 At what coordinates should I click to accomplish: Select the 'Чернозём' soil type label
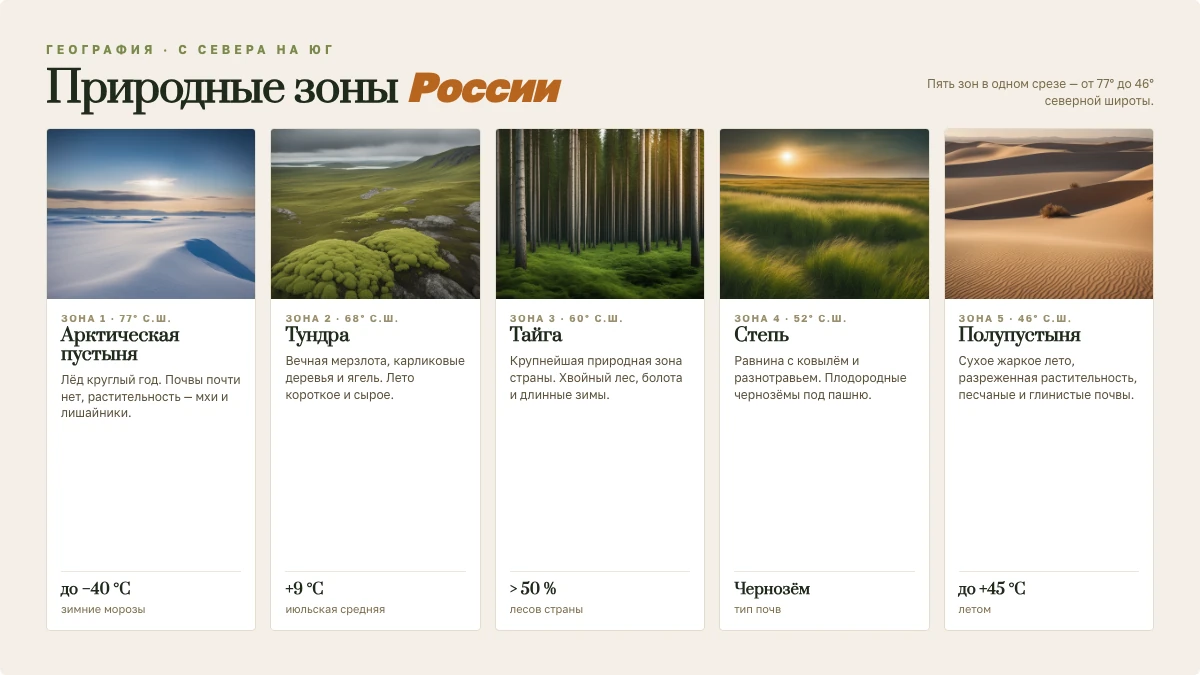[x=772, y=589]
